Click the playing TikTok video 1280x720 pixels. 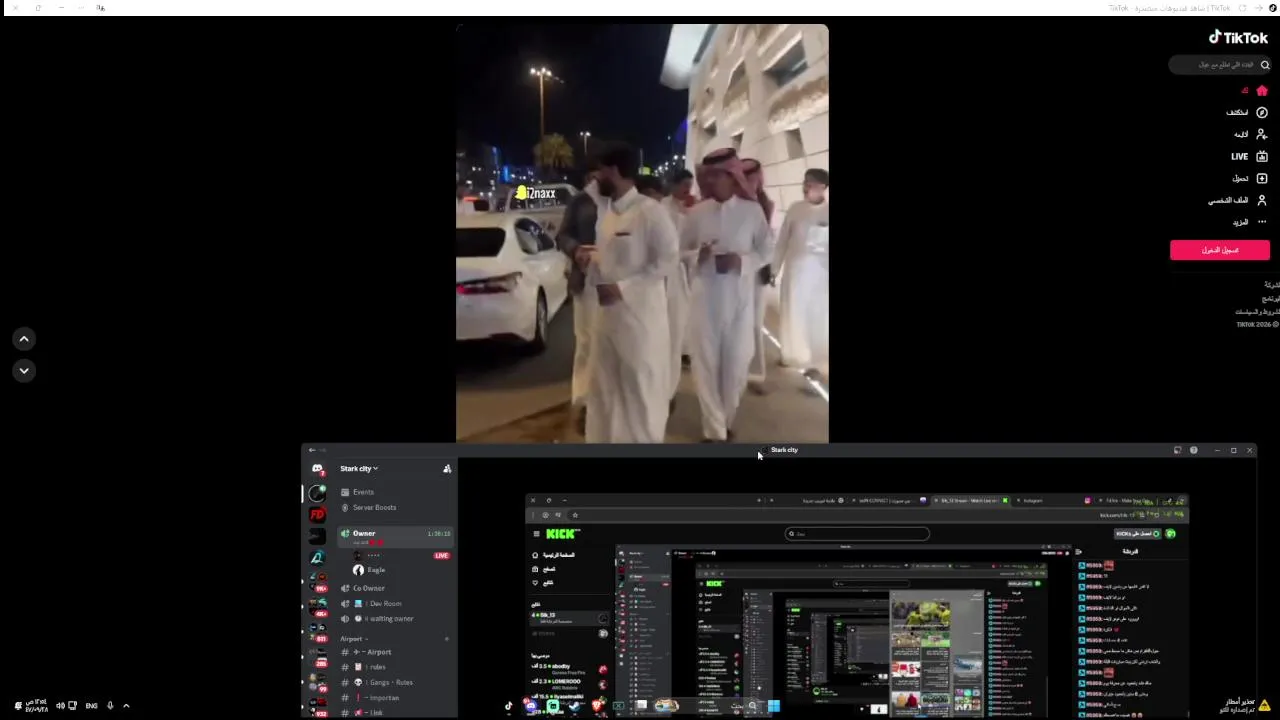coord(642,233)
